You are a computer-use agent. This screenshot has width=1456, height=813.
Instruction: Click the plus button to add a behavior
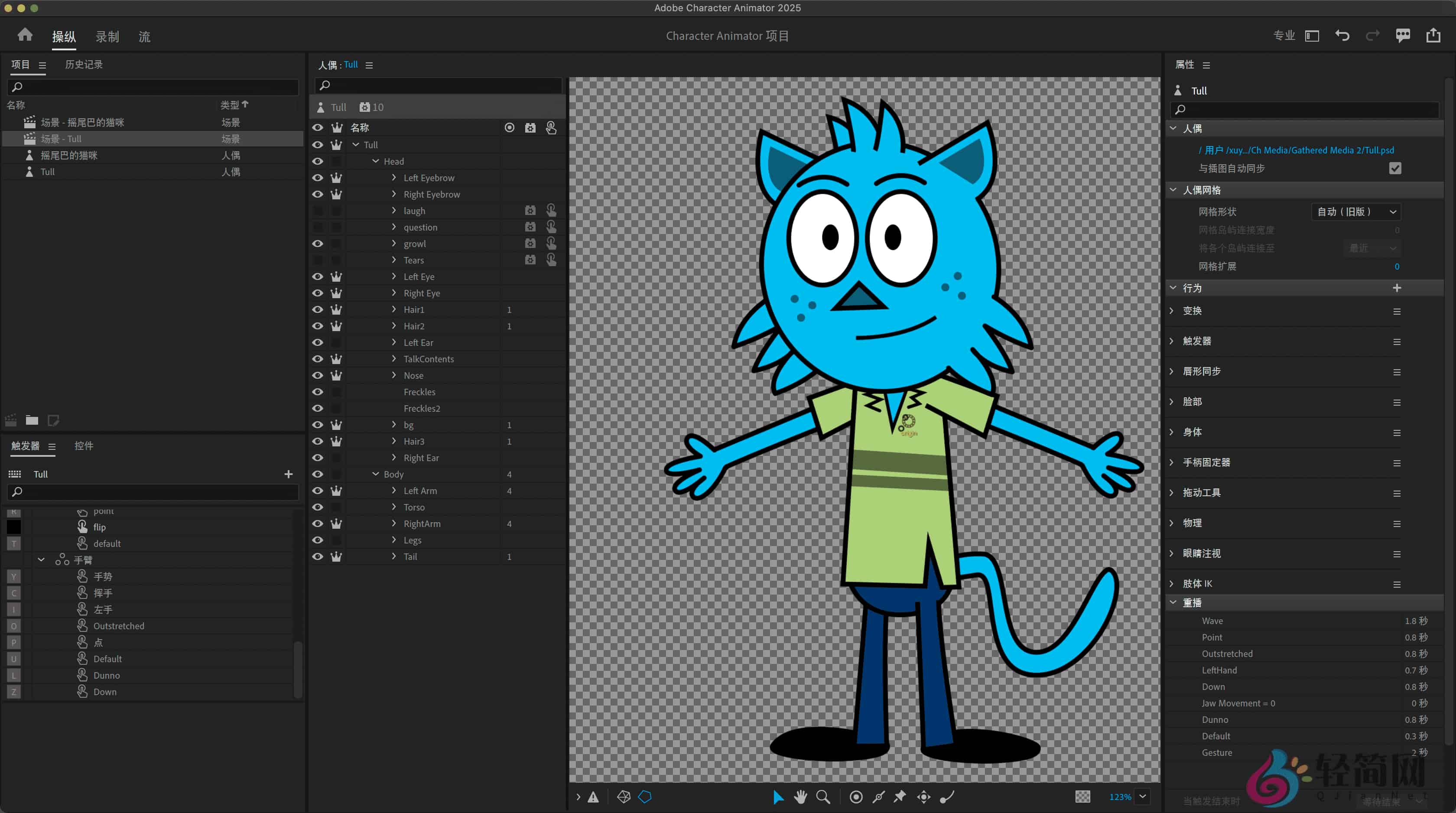[1397, 288]
